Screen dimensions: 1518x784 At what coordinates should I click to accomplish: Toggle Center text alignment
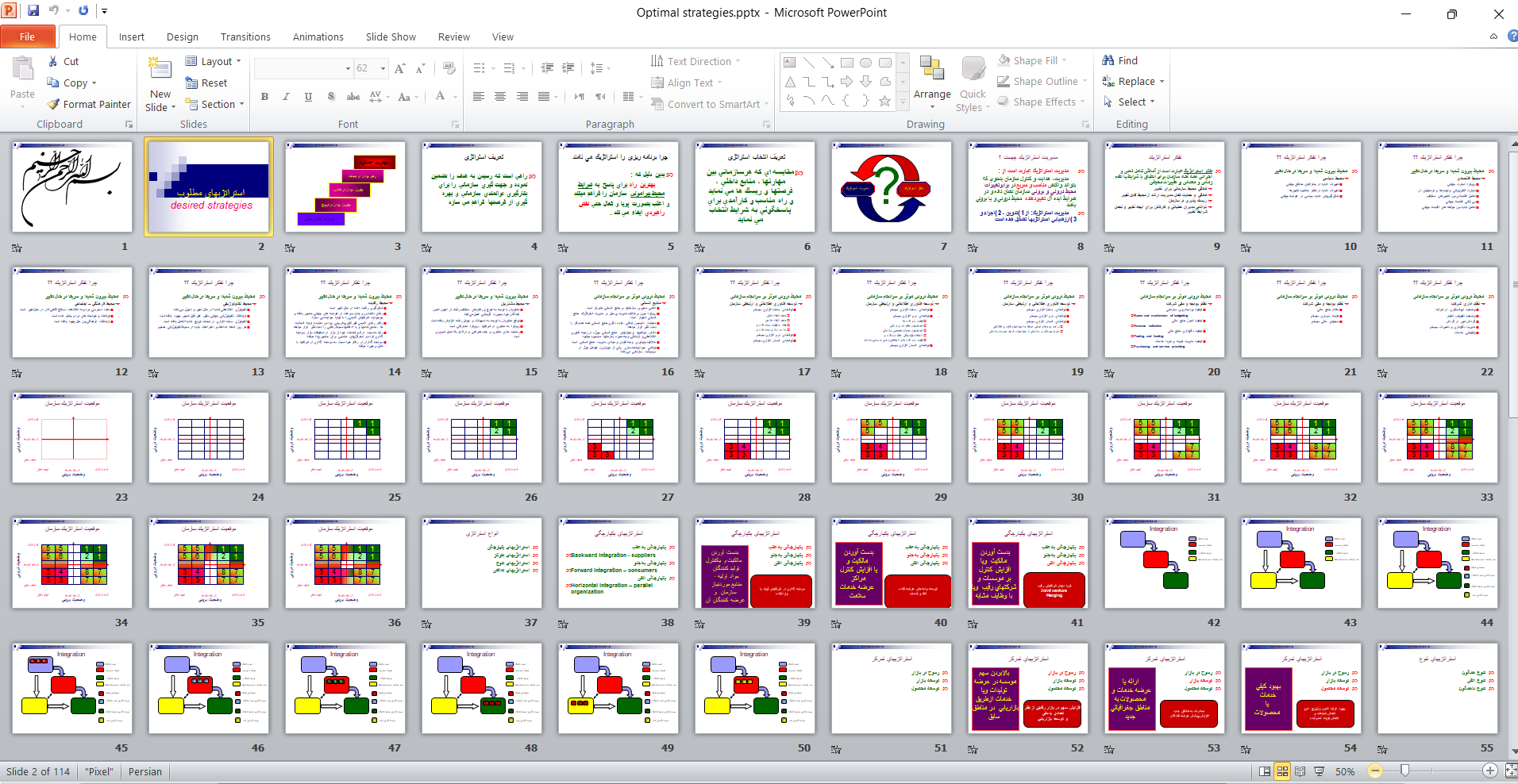click(500, 96)
